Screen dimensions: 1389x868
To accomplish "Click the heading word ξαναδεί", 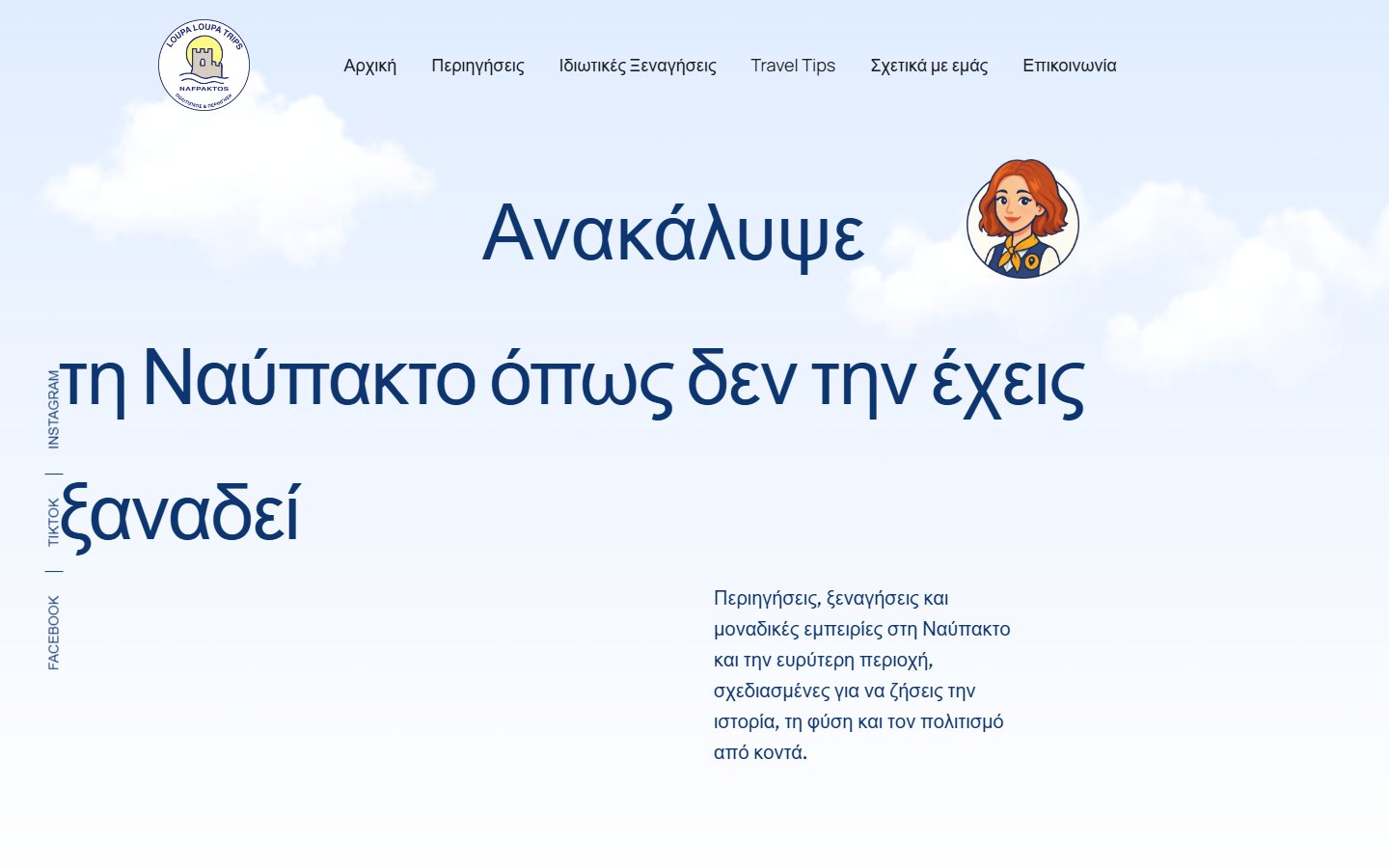I will pos(179,515).
